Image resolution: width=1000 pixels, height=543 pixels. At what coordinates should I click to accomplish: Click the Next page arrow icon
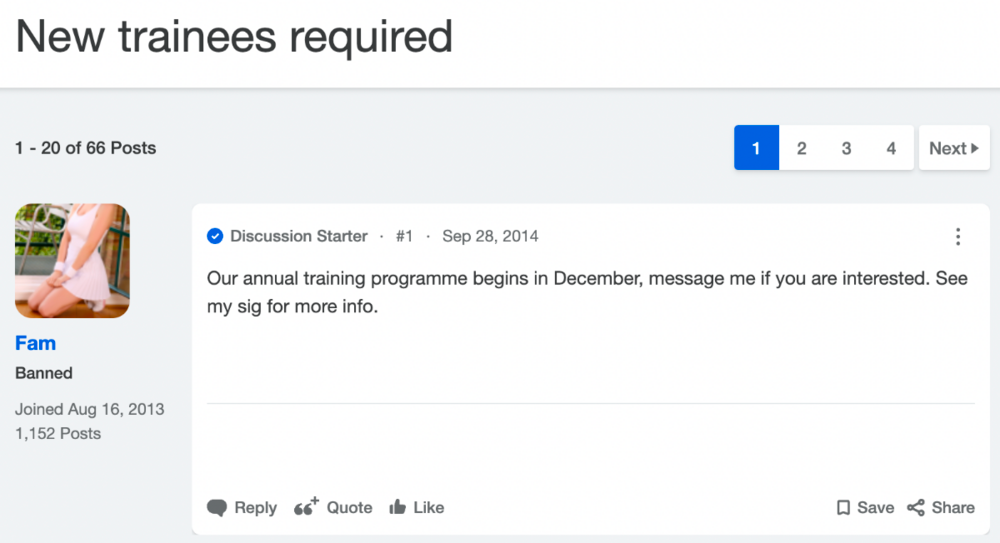coord(974,148)
